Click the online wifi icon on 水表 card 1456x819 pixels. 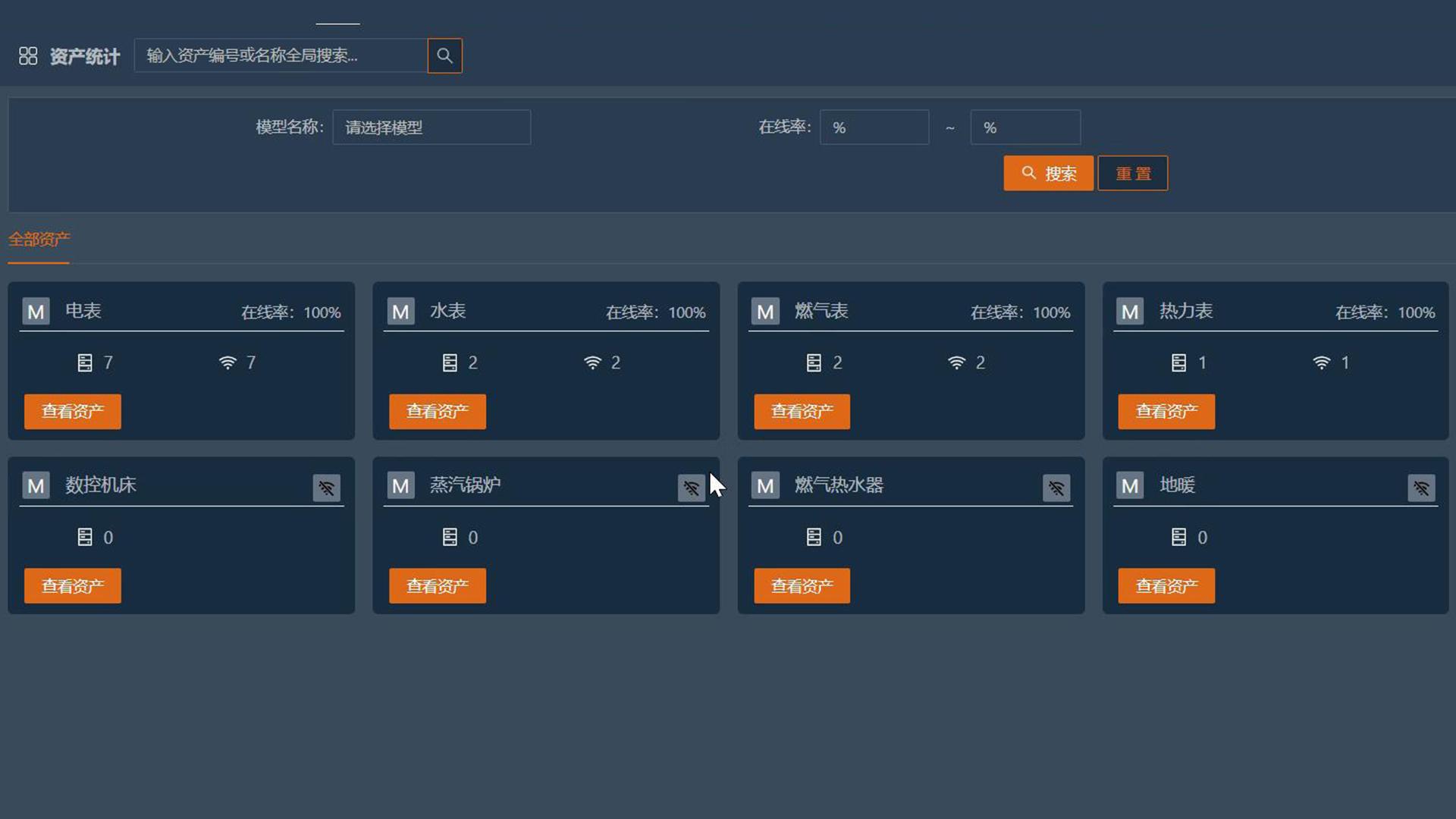(x=592, y=363)
